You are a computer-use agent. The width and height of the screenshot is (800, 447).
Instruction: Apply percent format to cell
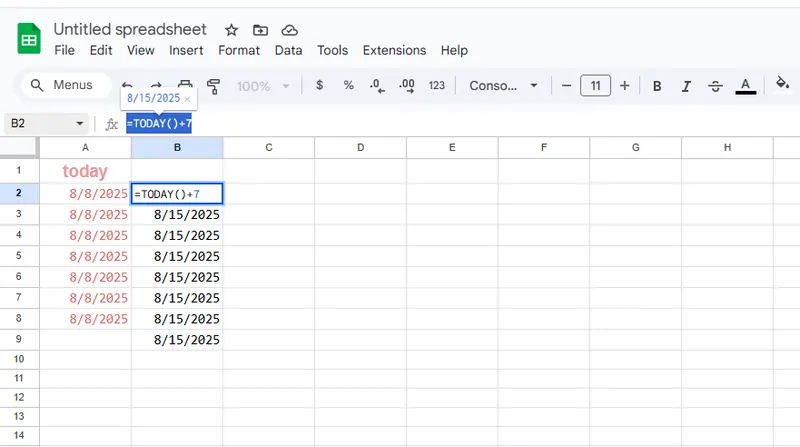[348, 86]
